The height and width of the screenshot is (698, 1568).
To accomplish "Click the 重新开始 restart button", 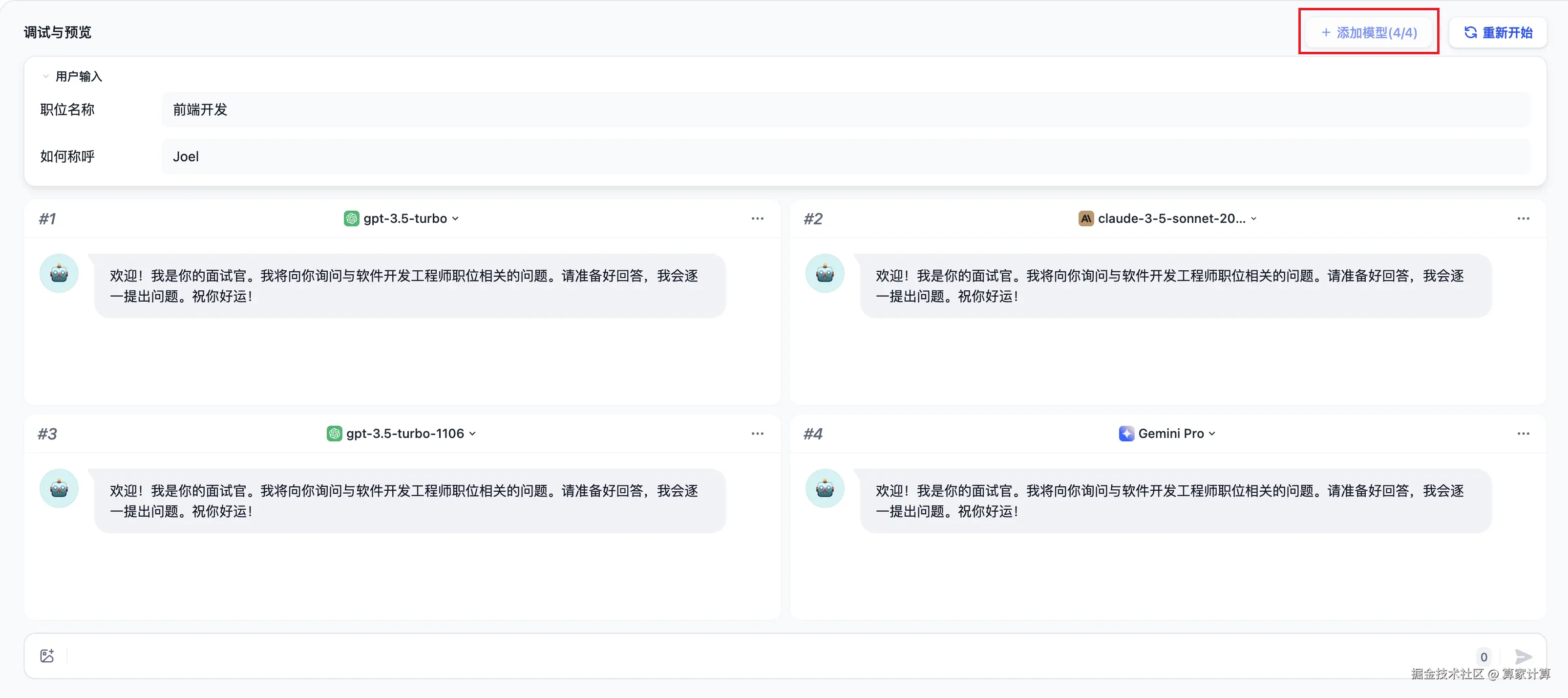I will [x=1497, y=32].
